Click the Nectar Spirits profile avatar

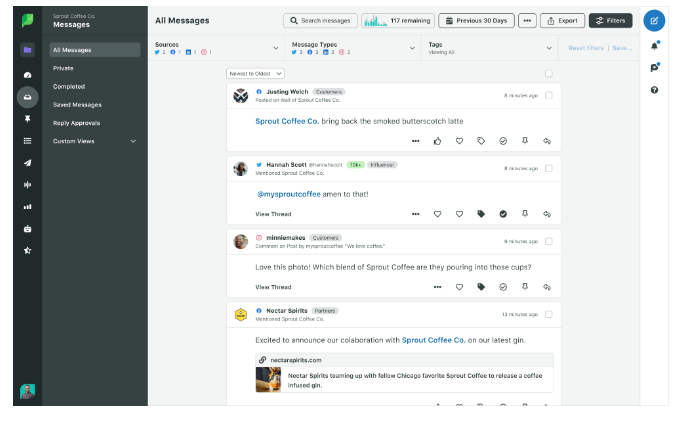(241, 315)
